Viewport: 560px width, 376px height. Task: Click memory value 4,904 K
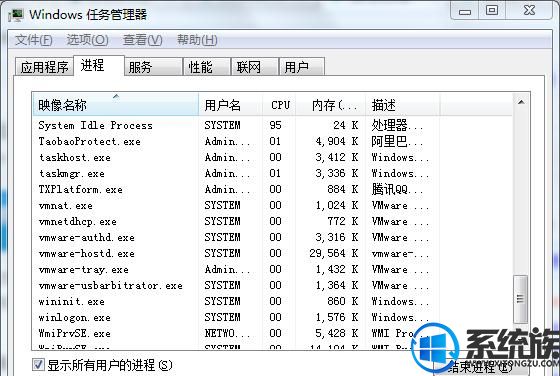point(336,141)
